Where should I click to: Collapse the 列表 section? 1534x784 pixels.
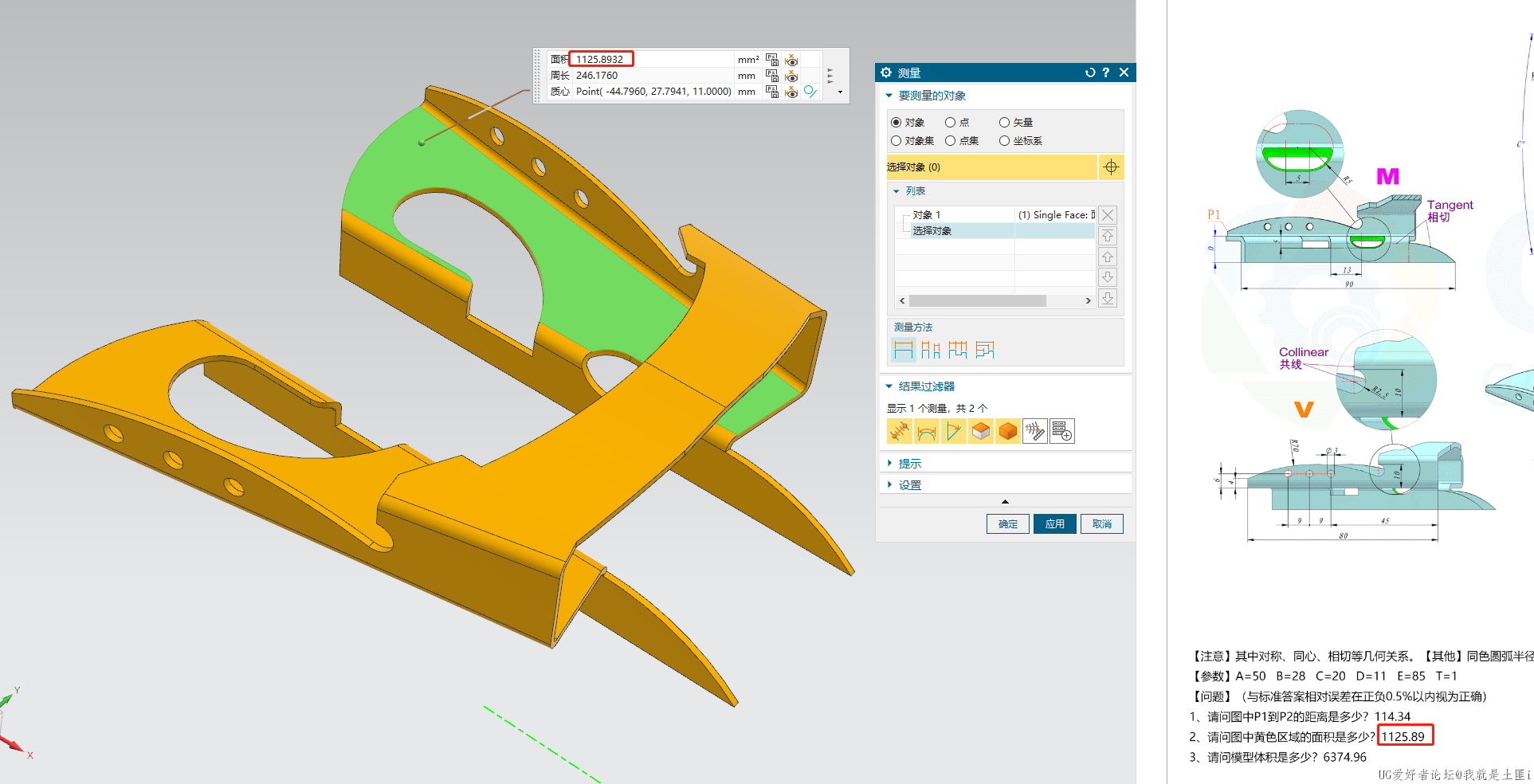(x=896, y=191)
